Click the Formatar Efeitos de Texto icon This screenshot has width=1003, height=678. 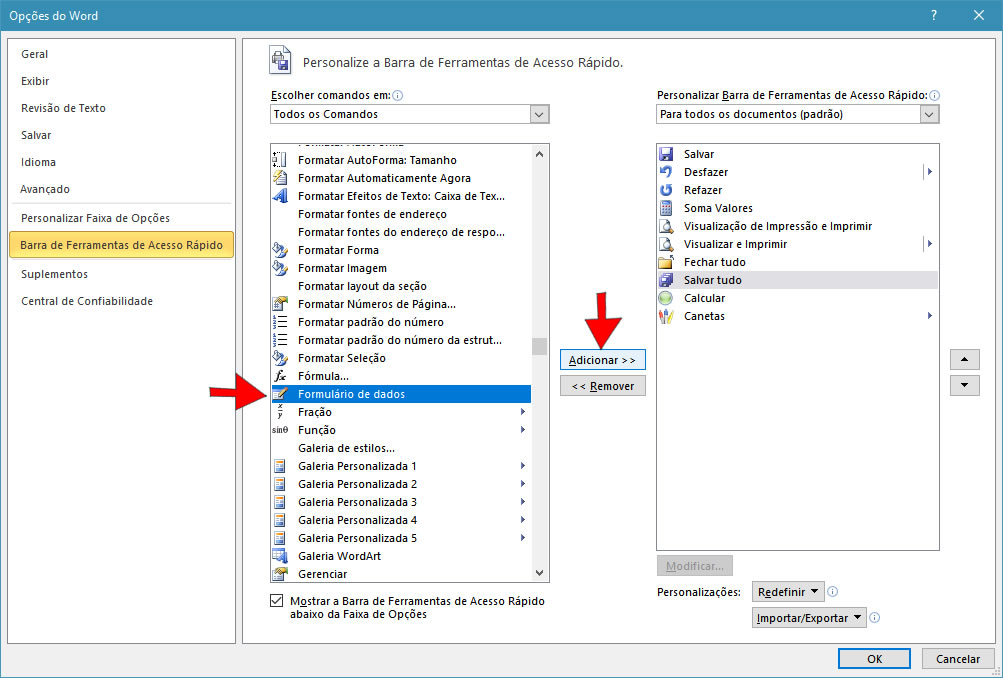pyautogui.click(x=280, y=196)
